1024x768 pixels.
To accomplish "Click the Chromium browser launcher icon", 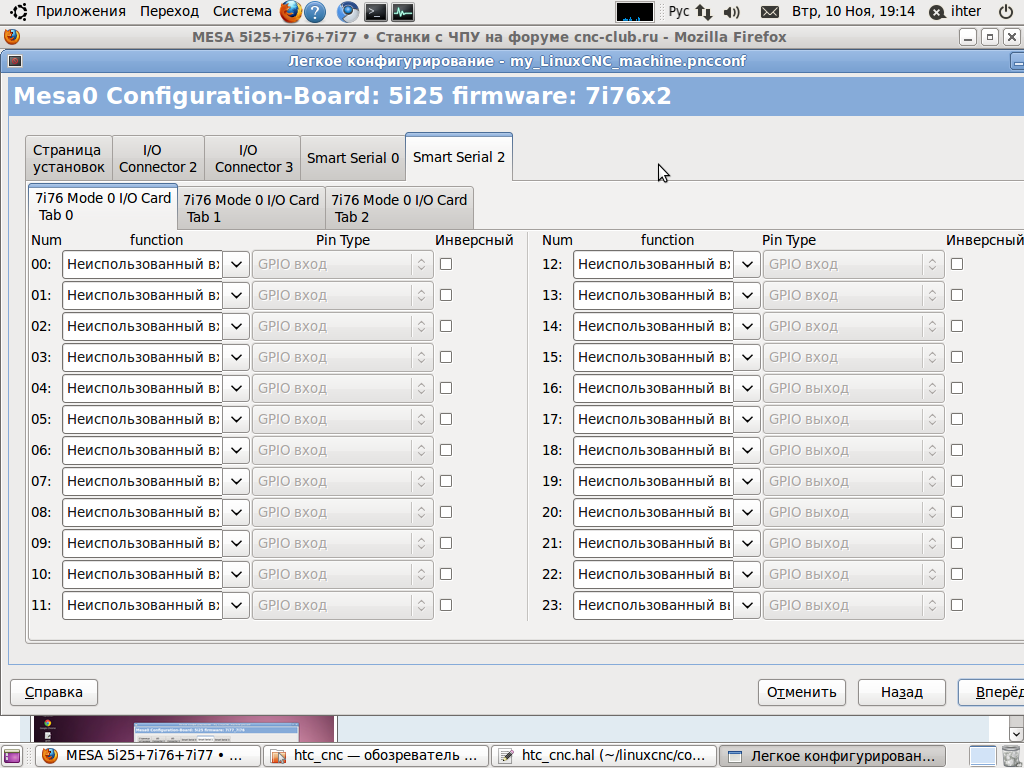I will click(x=347, y=12).
